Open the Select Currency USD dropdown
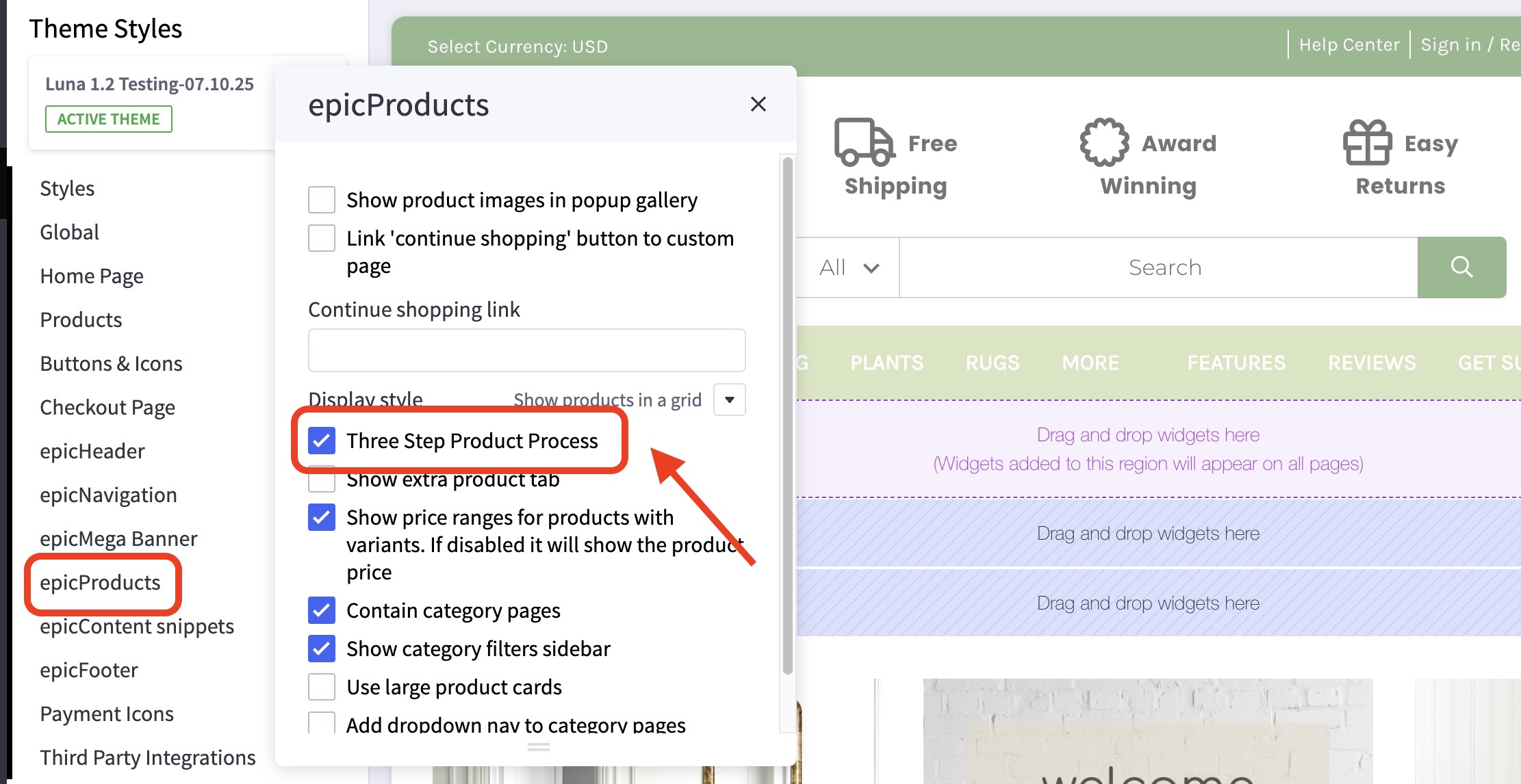The image size is (1521, 784). [x=517, y=46]
